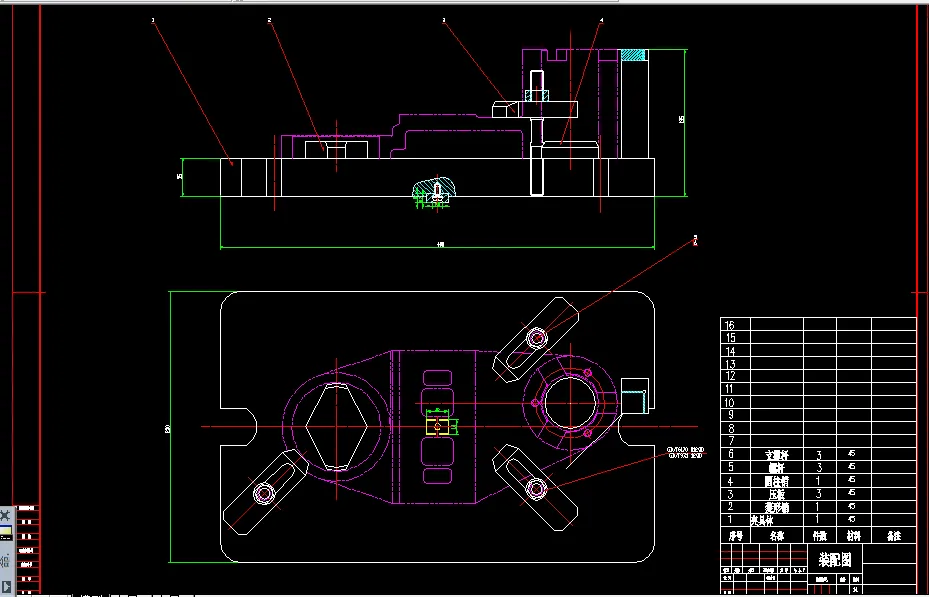This screenshot has height=597, width=929.
Task: Click the cross-shaped icon in left palette
Action: pyautogui.click(x=5, y=515)
